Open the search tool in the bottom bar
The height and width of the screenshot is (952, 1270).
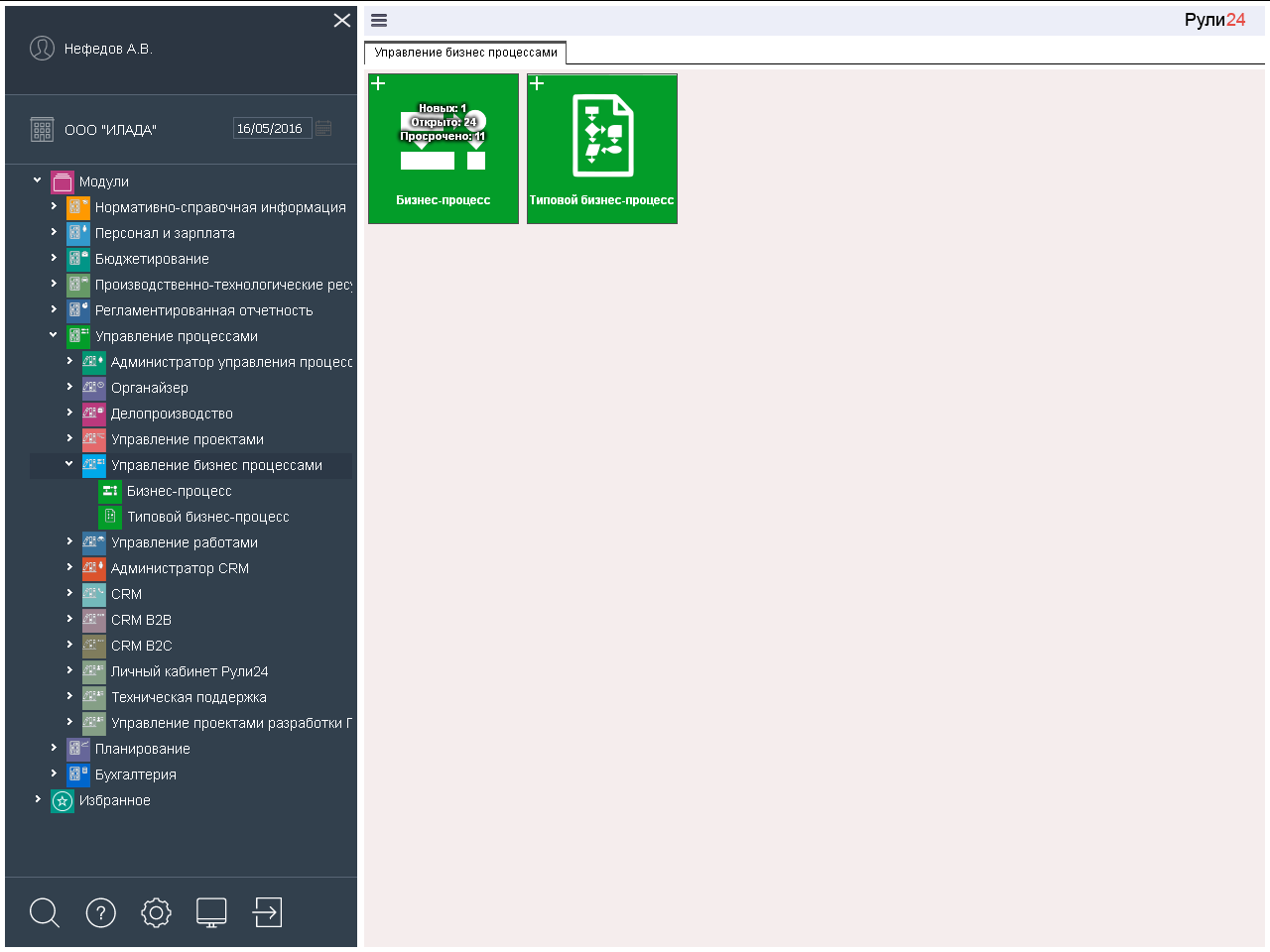point(45,912)
